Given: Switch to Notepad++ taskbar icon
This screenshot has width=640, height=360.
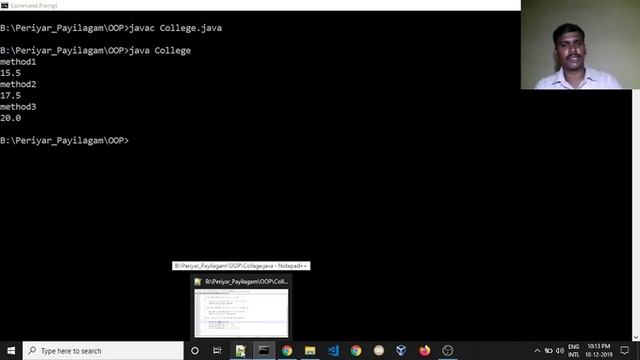Looking at the screenshot, I should point(240,351).
